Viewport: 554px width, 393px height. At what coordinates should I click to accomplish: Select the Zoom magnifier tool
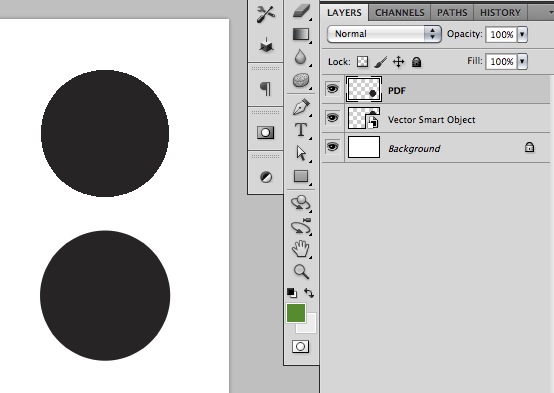tap(301, 271)
